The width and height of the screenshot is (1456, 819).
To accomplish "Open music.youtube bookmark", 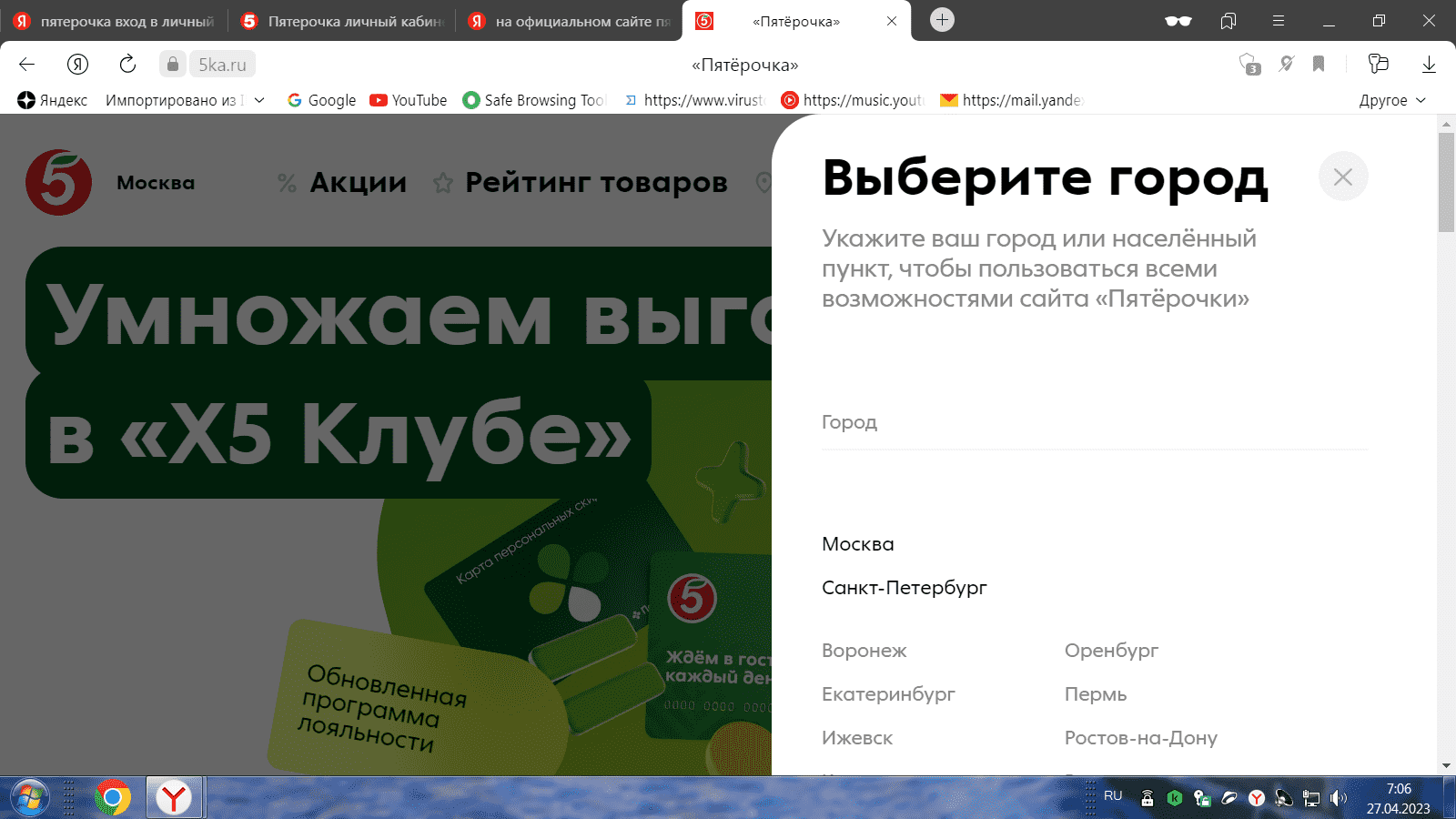I will 853,100.
